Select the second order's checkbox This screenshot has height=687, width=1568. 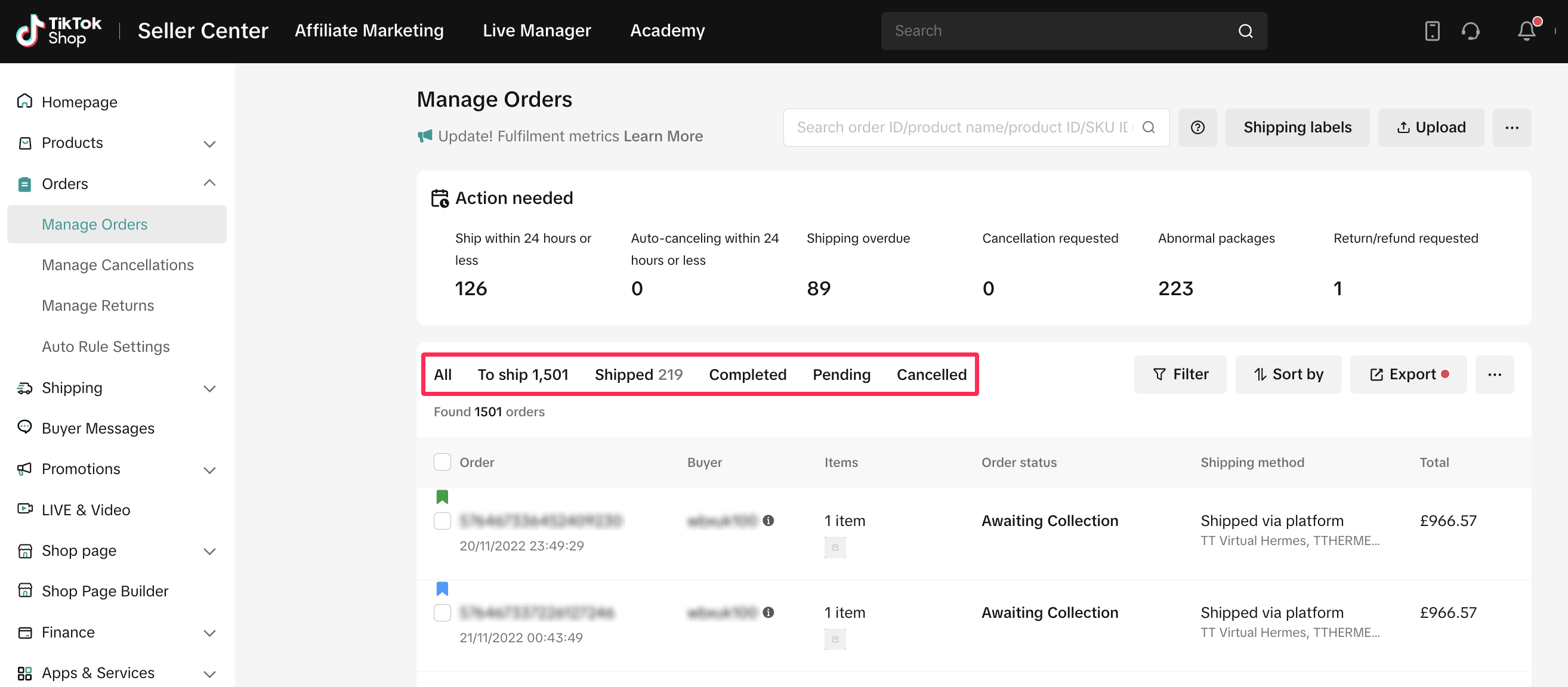[442, 612]
